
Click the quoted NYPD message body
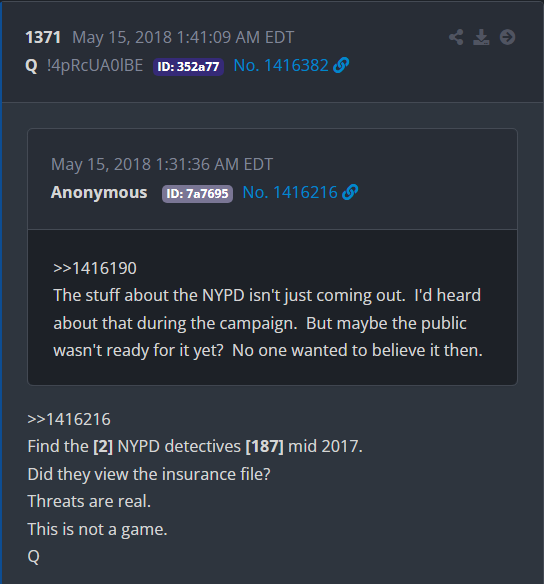click(268, 323)
